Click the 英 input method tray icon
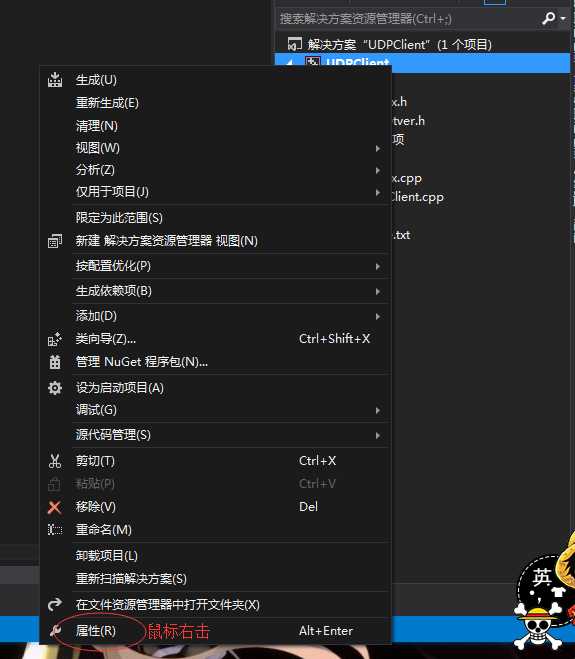Viewport: 575px width, 659px height. tap(541, 577)
